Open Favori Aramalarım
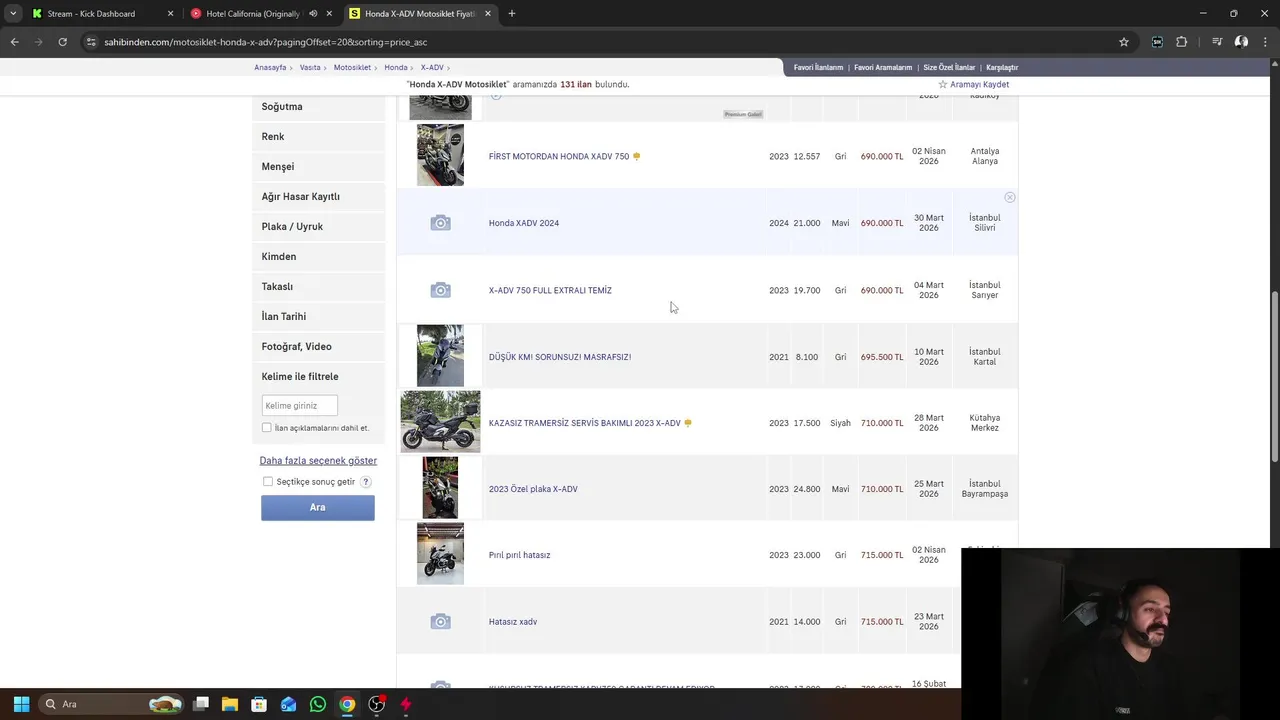 (883, 67)
